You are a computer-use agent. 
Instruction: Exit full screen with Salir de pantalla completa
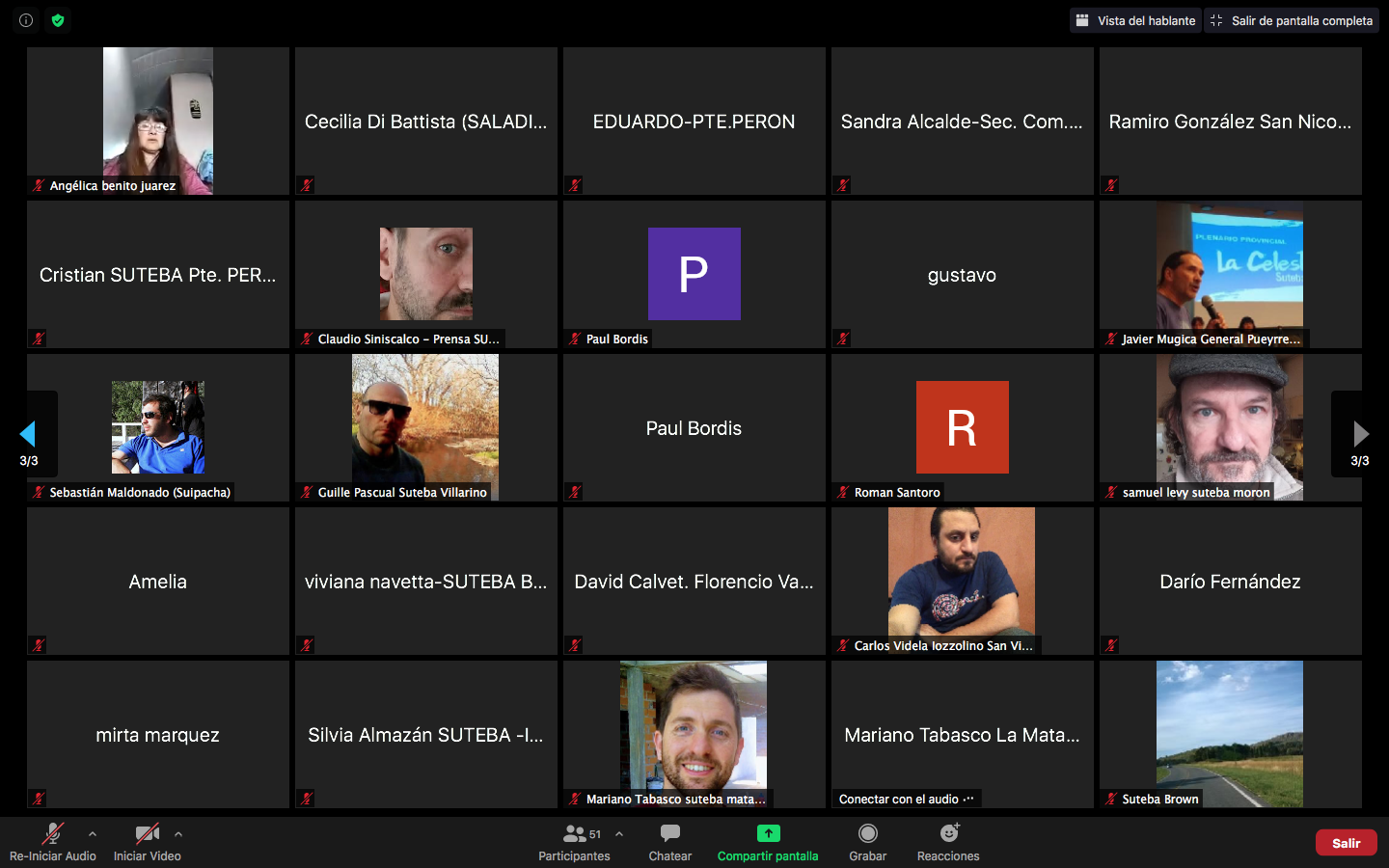click(1292, 20)
